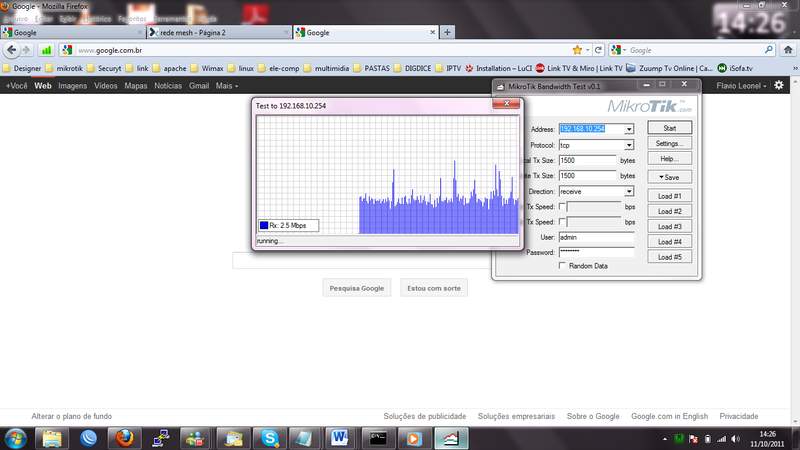The image size is (800, 450).
Task: Expand the Protocol tcp dropdown
Action: [x=629, y=145]
